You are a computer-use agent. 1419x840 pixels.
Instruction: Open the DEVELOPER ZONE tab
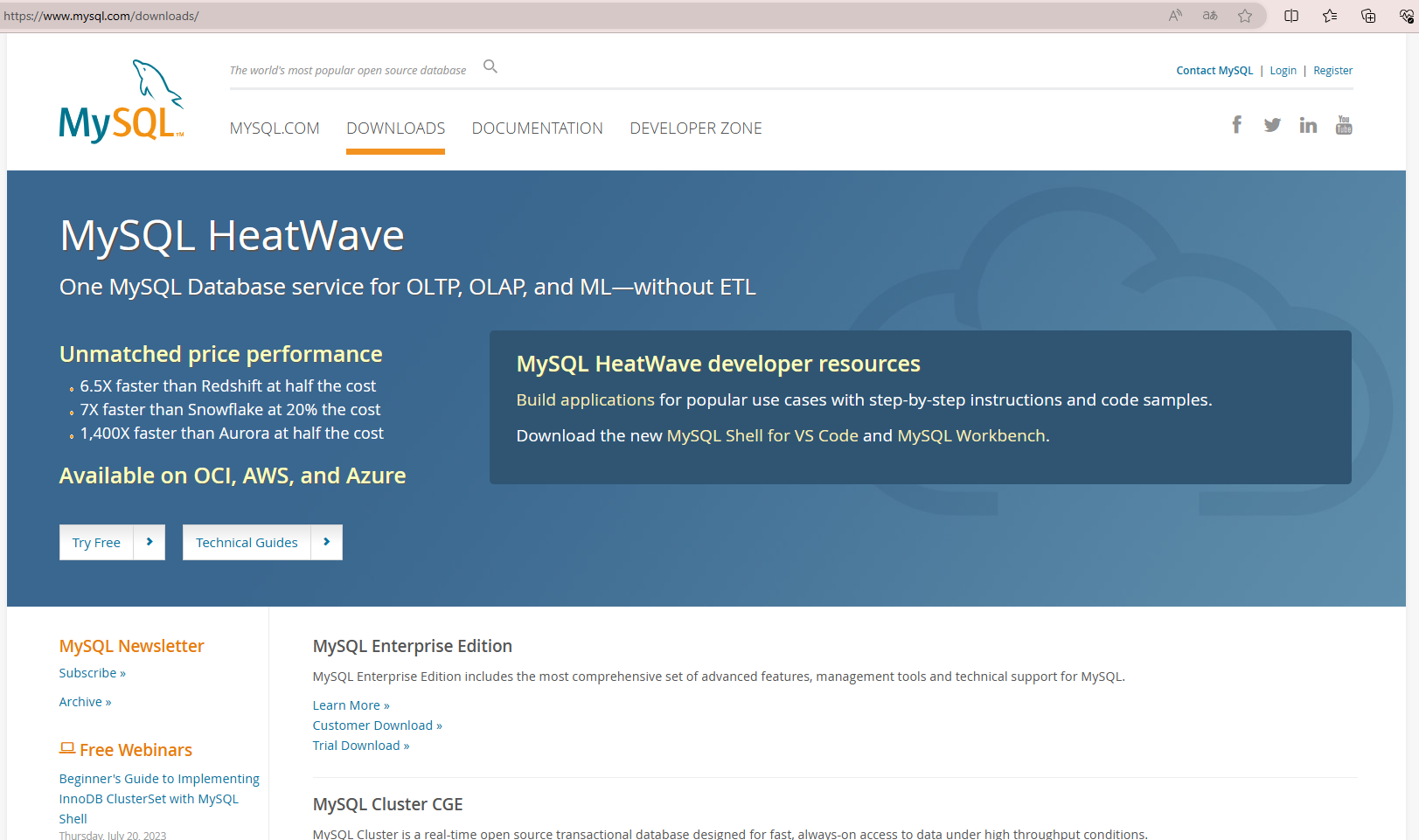(x=696, y=128)
